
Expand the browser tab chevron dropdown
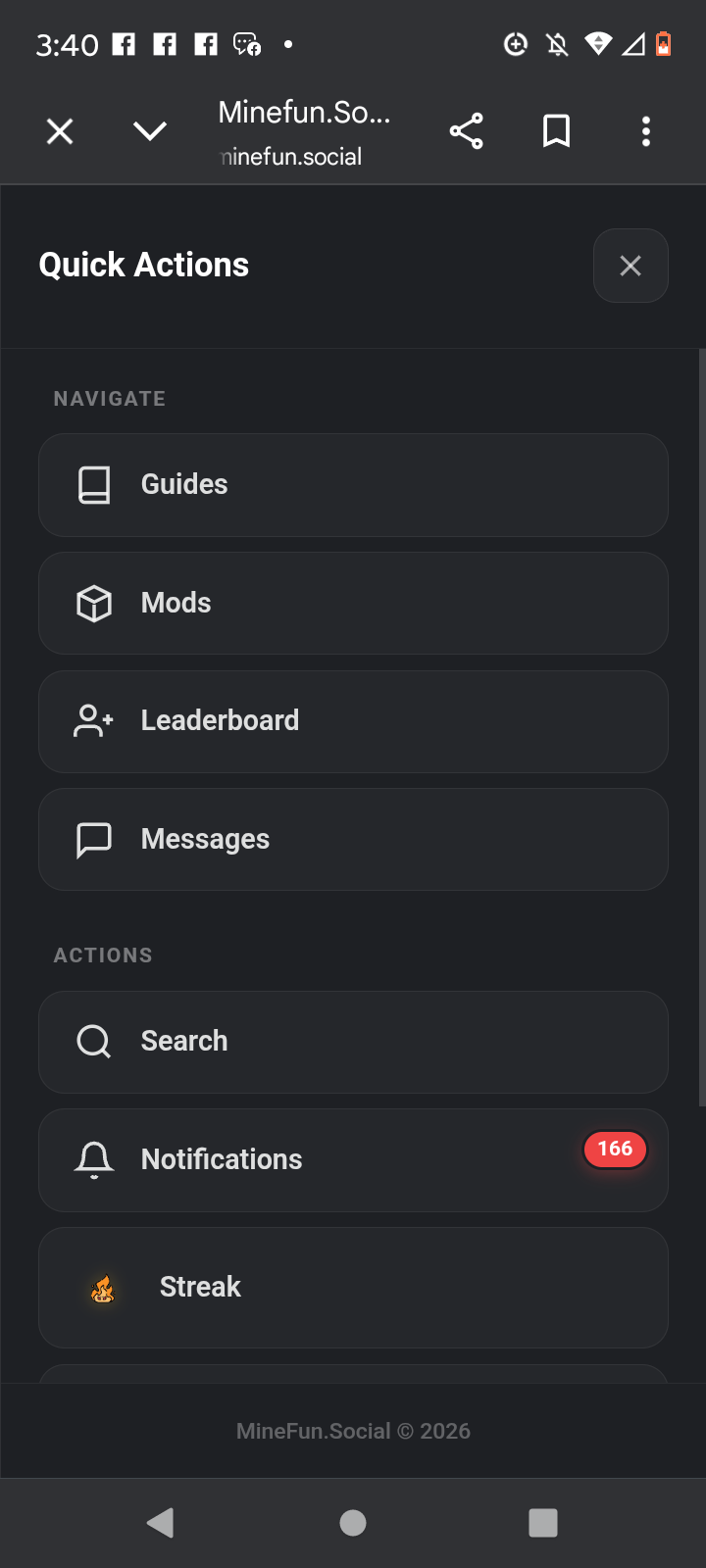click(x=150, y=131)
